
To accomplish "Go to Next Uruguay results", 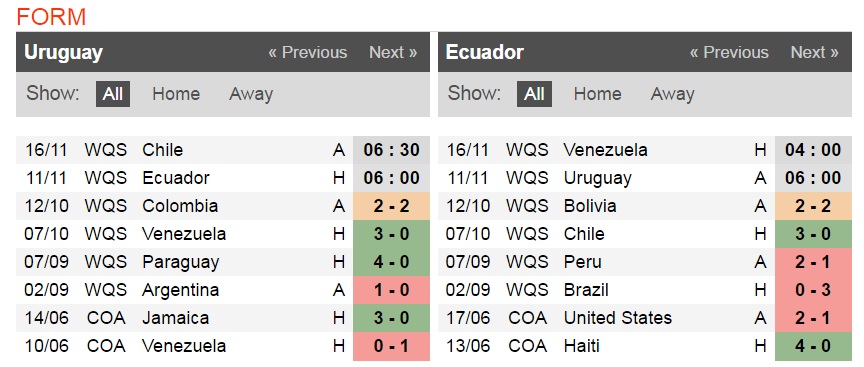I will (x=393, y=52).
